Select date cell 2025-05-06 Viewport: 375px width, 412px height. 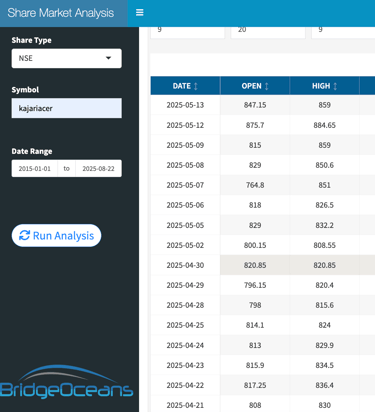coord(185,205)
